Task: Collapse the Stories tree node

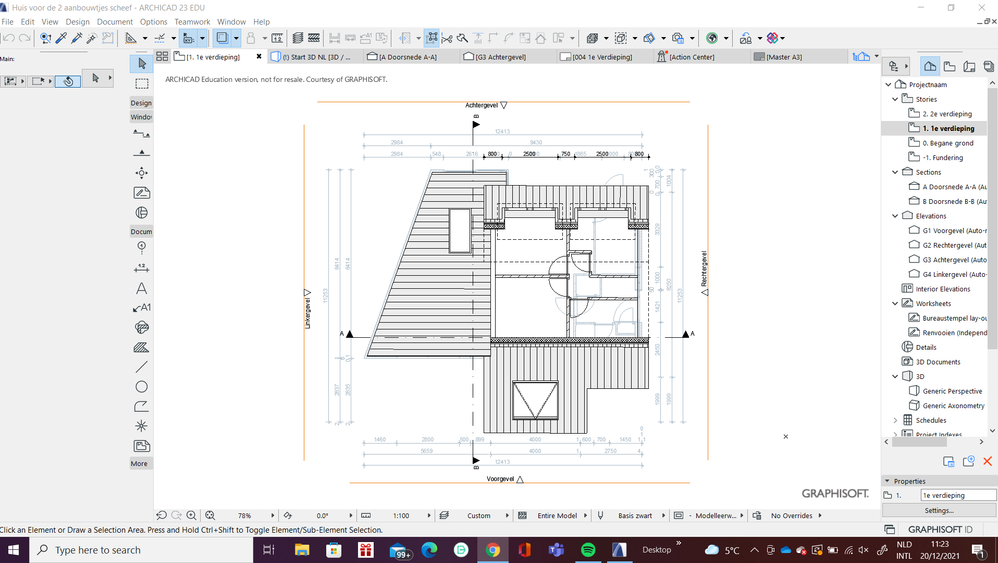Action: pyautogui.click(x=895, y=99)
